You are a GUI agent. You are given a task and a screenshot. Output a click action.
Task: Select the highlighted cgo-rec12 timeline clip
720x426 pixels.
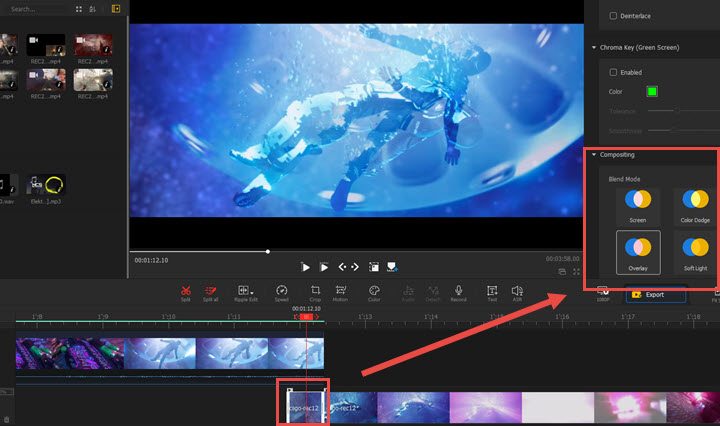(x=306, y=406)
